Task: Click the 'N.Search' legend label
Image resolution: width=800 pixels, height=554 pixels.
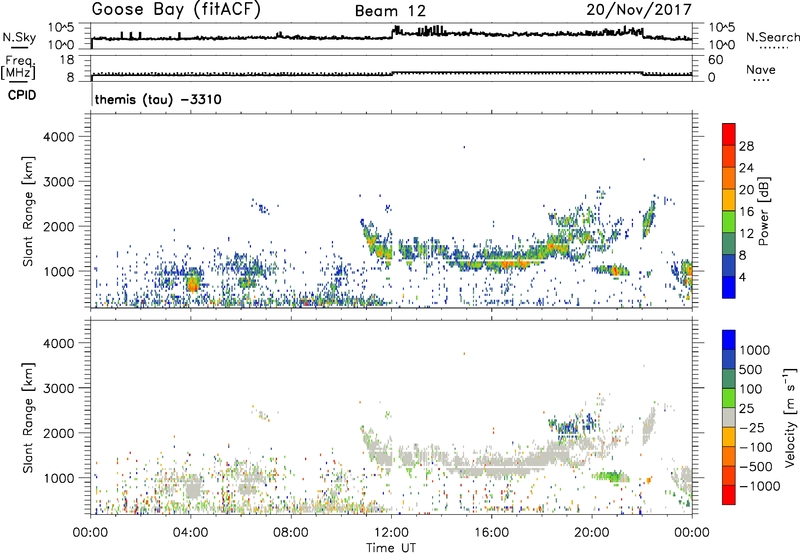Action: pos(773,37)
